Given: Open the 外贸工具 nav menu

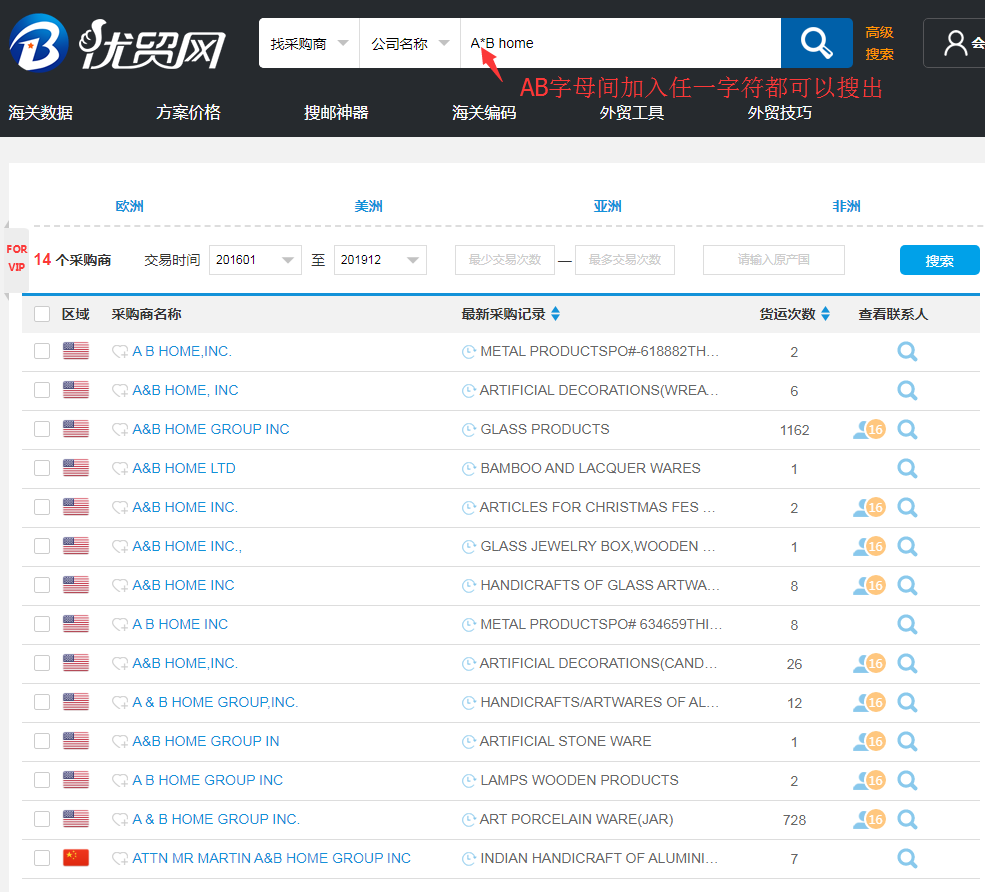Looking at the screenshot, I should tap(632, 113).
